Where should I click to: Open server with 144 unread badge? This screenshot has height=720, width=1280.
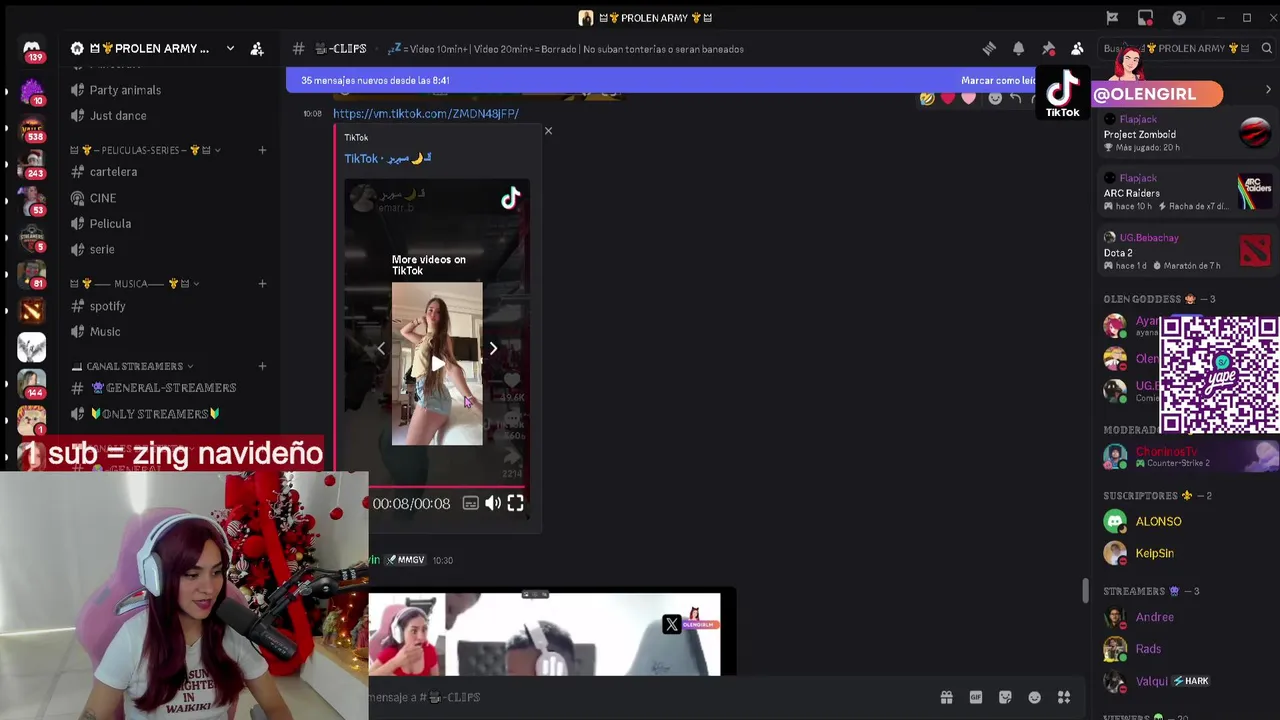[x=31, y=383]
